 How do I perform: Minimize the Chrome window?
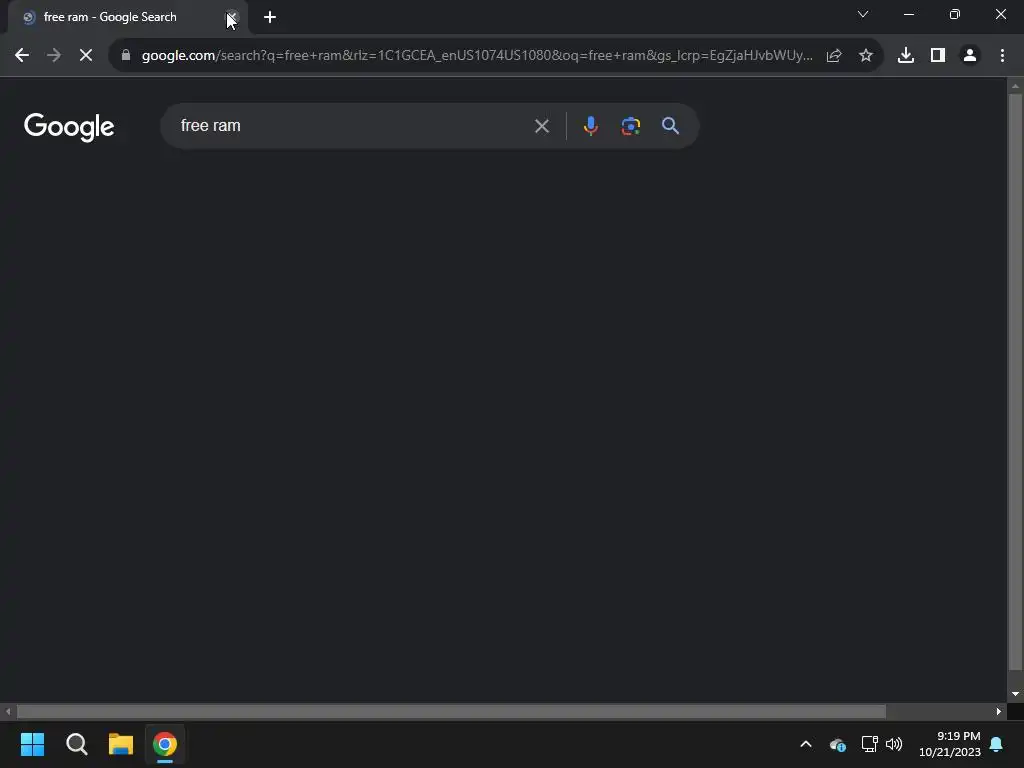tap(908, 14)
